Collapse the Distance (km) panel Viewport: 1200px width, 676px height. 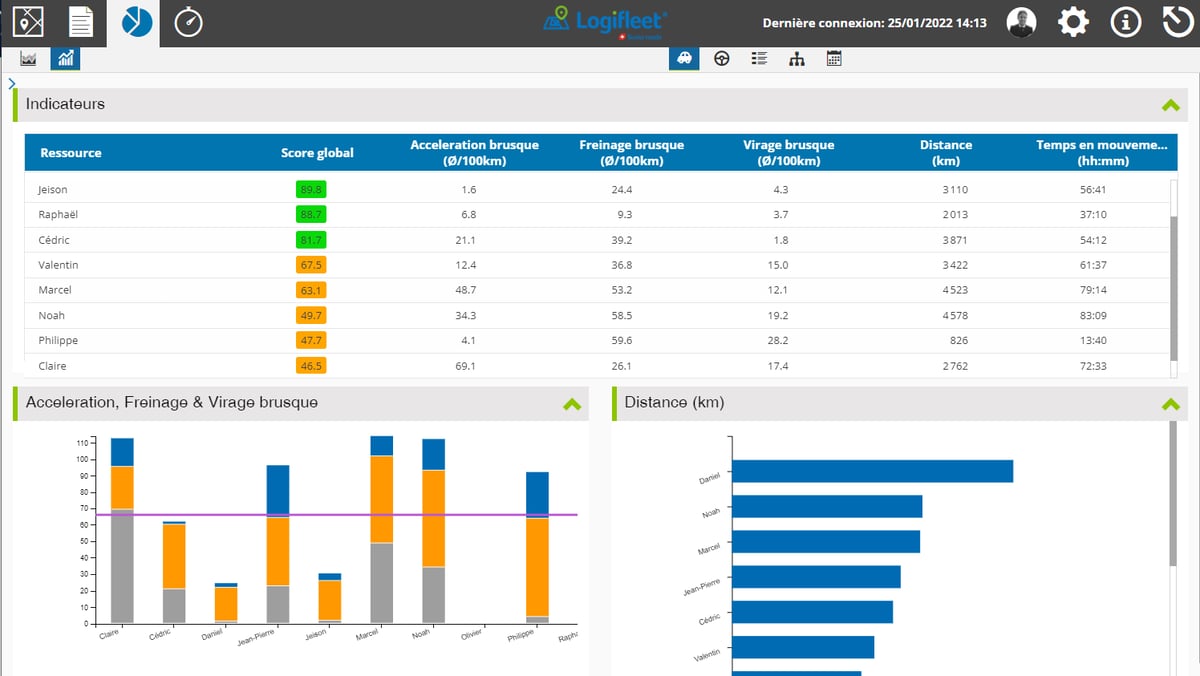1170,403
